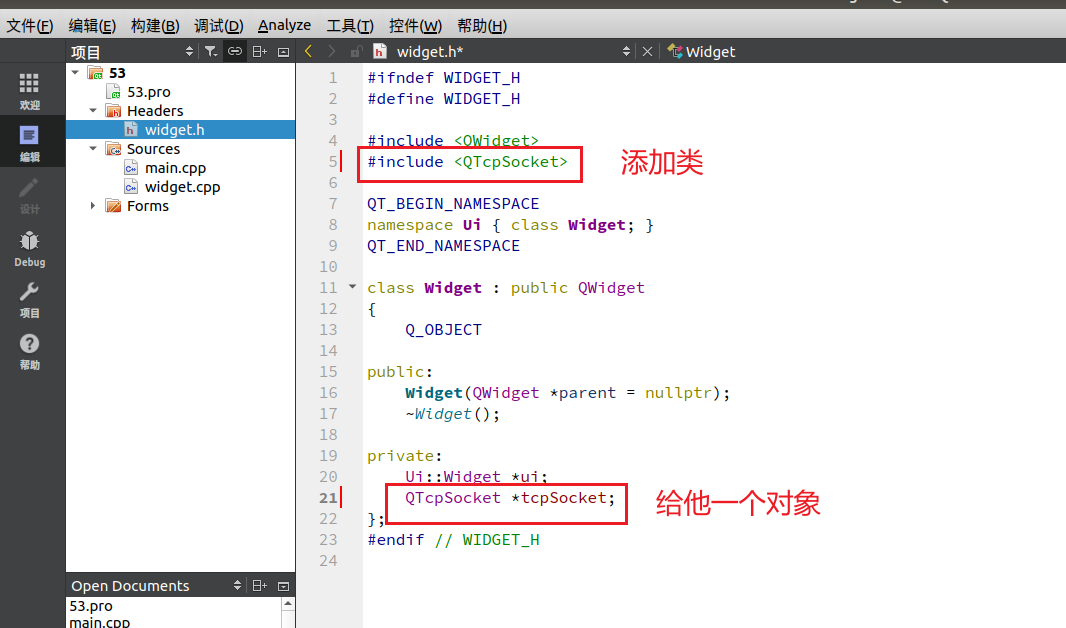Collapse the Headers folder
Image resolution: width=1066 pixels, height=628 pixels.
pos(93,110)
